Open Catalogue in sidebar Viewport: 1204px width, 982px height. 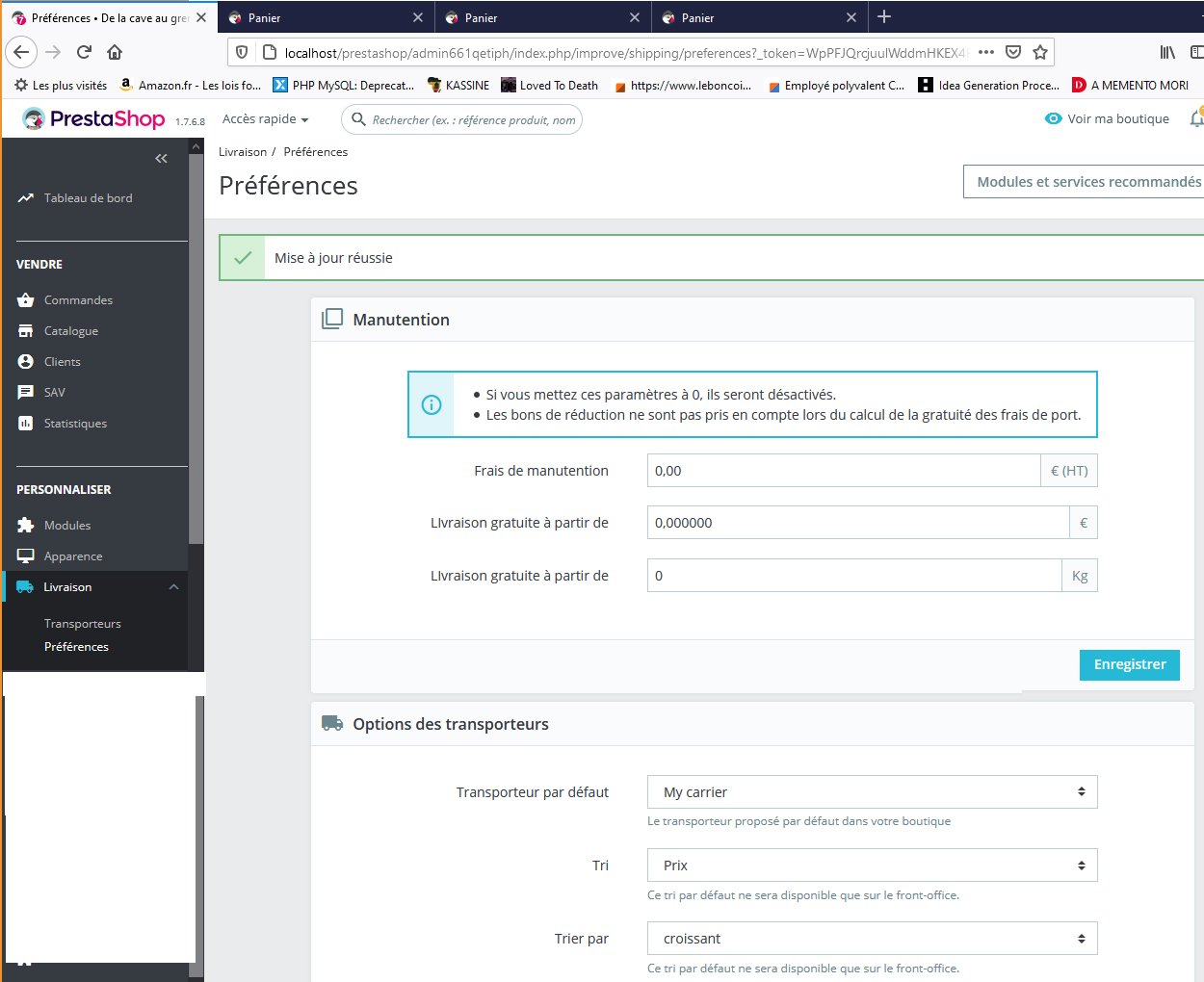click(71, 331)
